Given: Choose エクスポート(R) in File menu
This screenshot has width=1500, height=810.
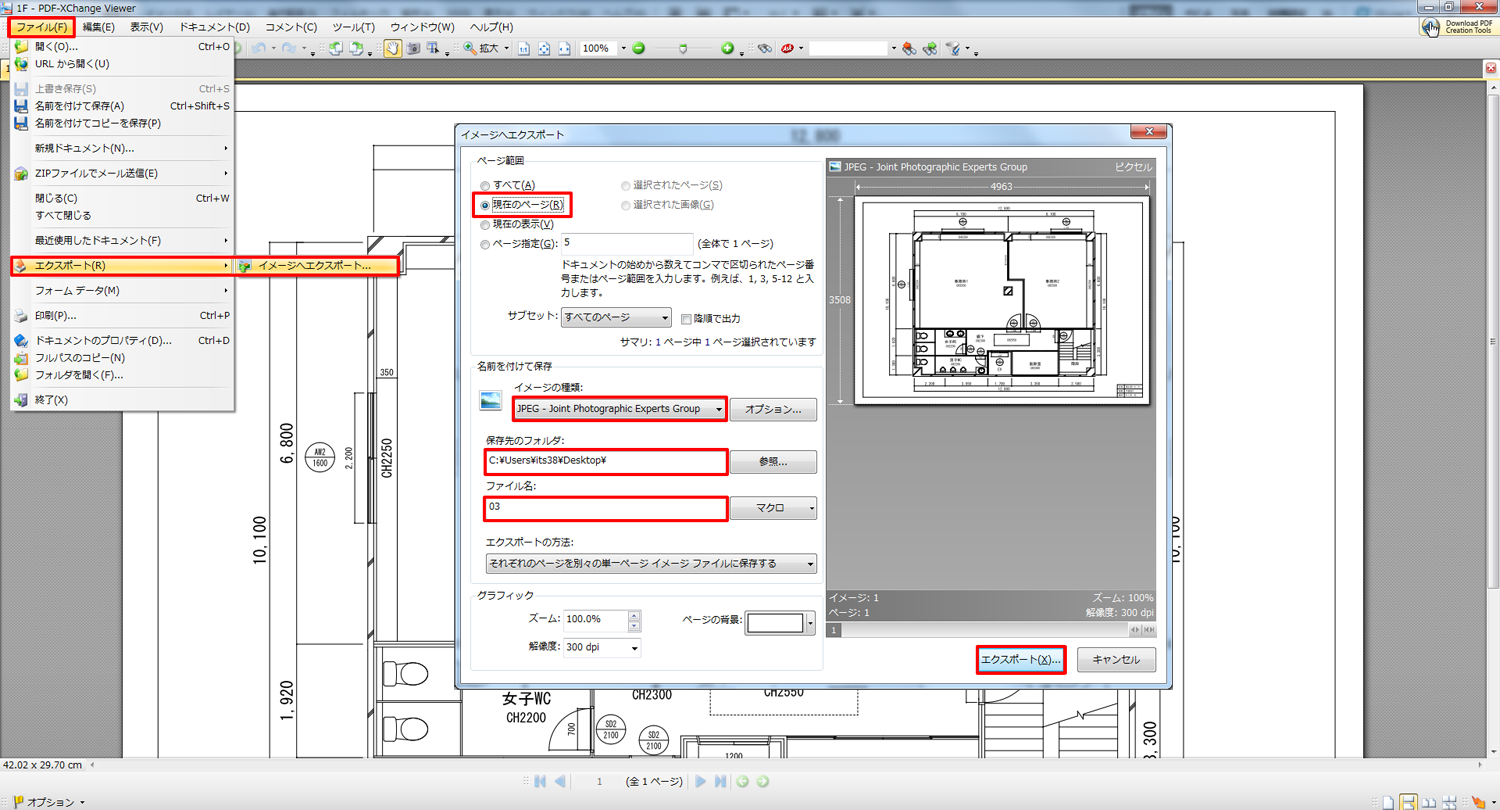Looking at the screenshot, I should [x=122, y=266].
